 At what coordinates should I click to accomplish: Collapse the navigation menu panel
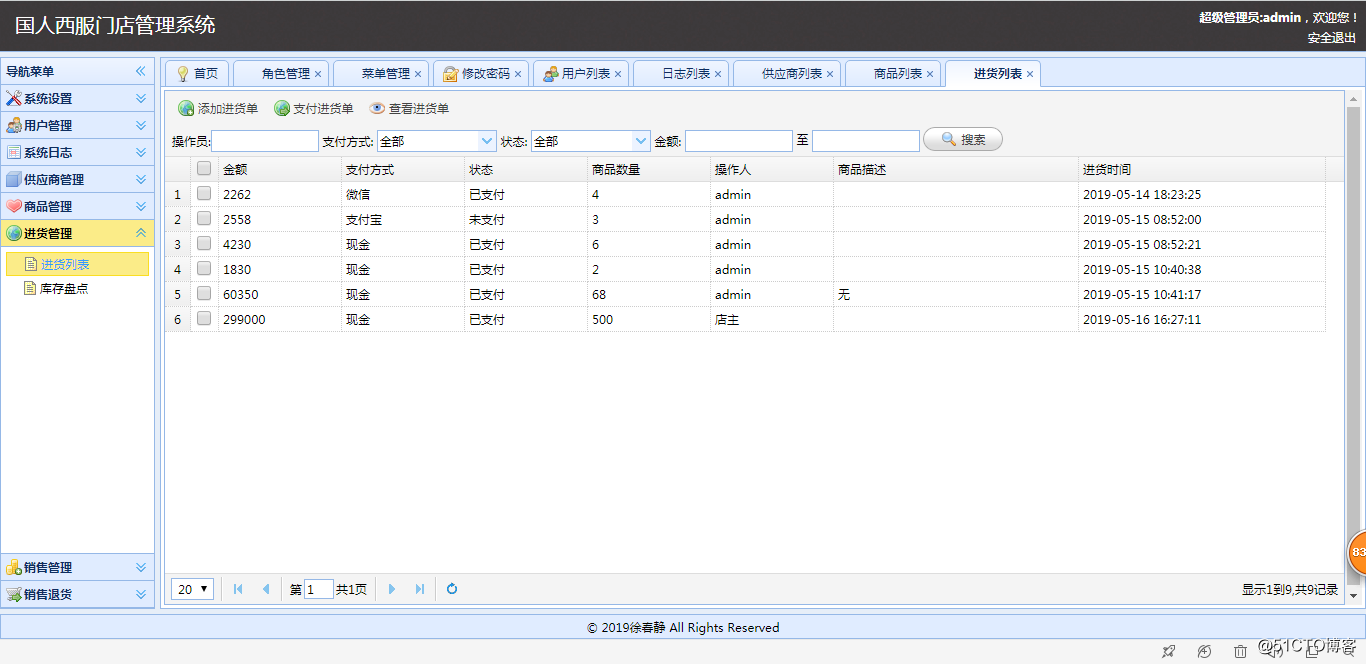141,72
